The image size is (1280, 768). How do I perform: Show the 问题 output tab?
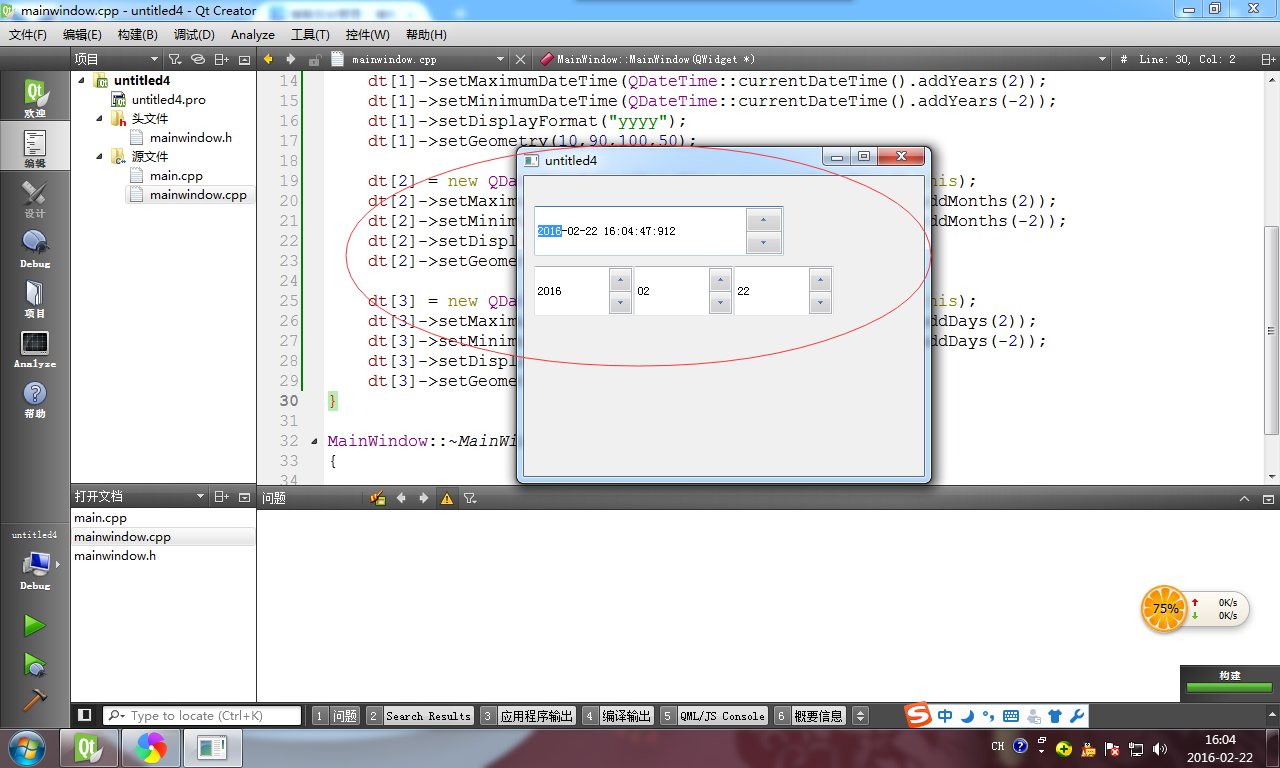[x=335, y=716]
